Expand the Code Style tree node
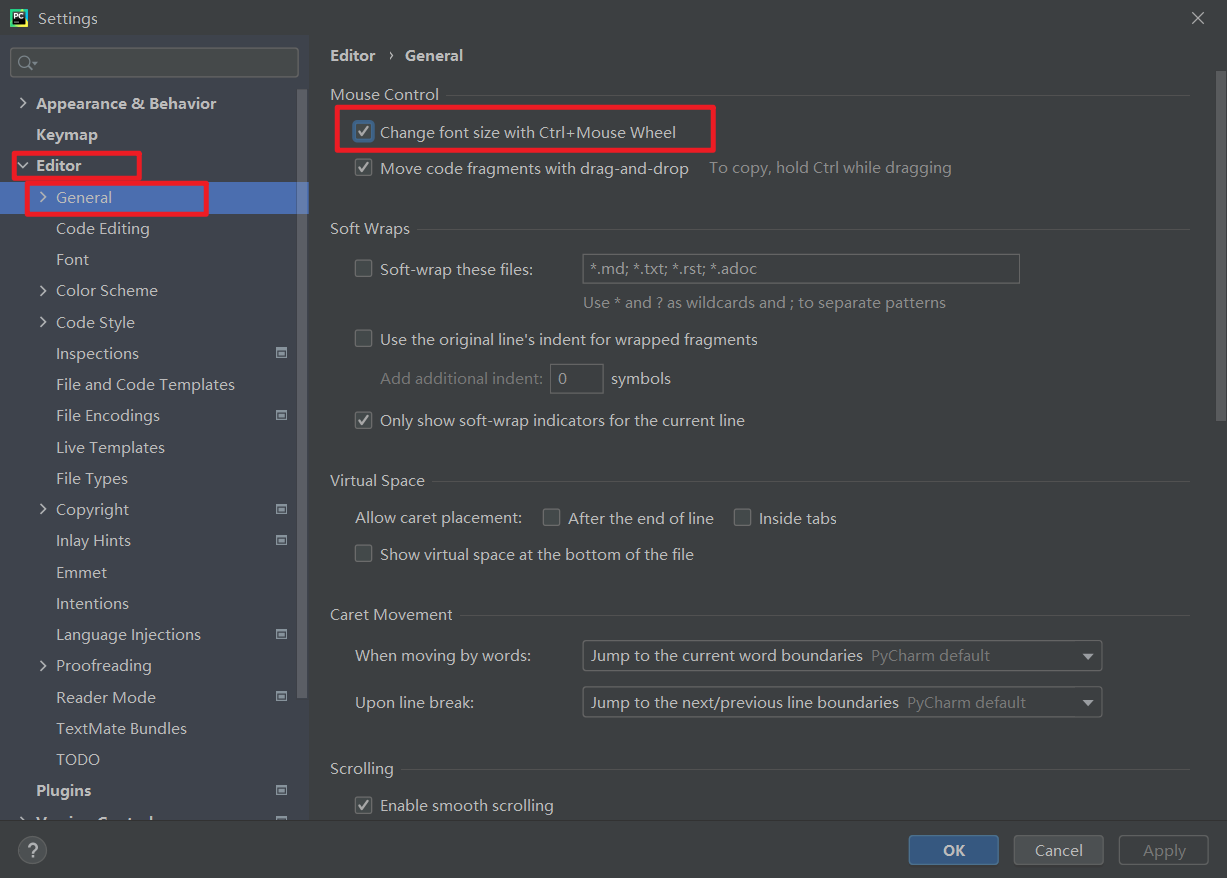Viewport: 1227px width, 878px height. [x=43, y=322]
